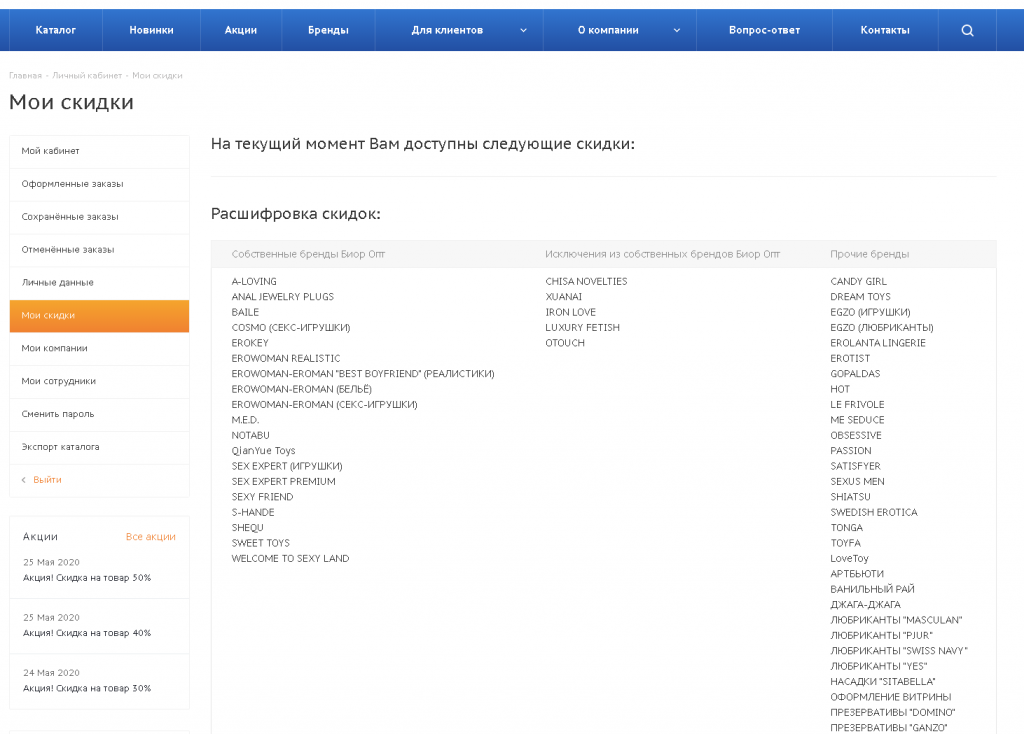This screenshot has width=1024, height=734.
Task: Select brand IRON LOVE
Action: coord(571,313)
